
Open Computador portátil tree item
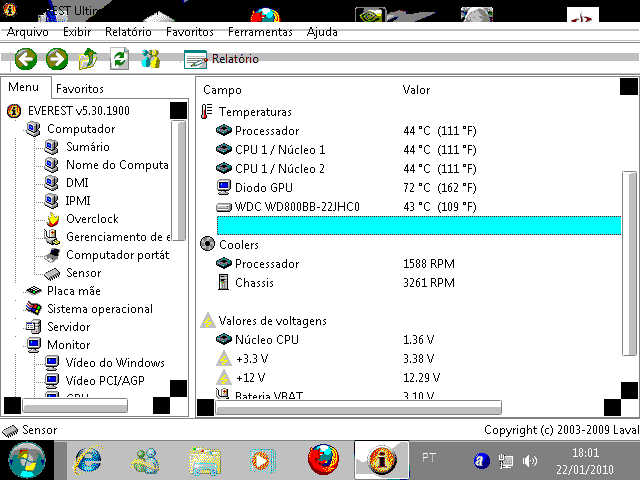[x=117, y=255]
